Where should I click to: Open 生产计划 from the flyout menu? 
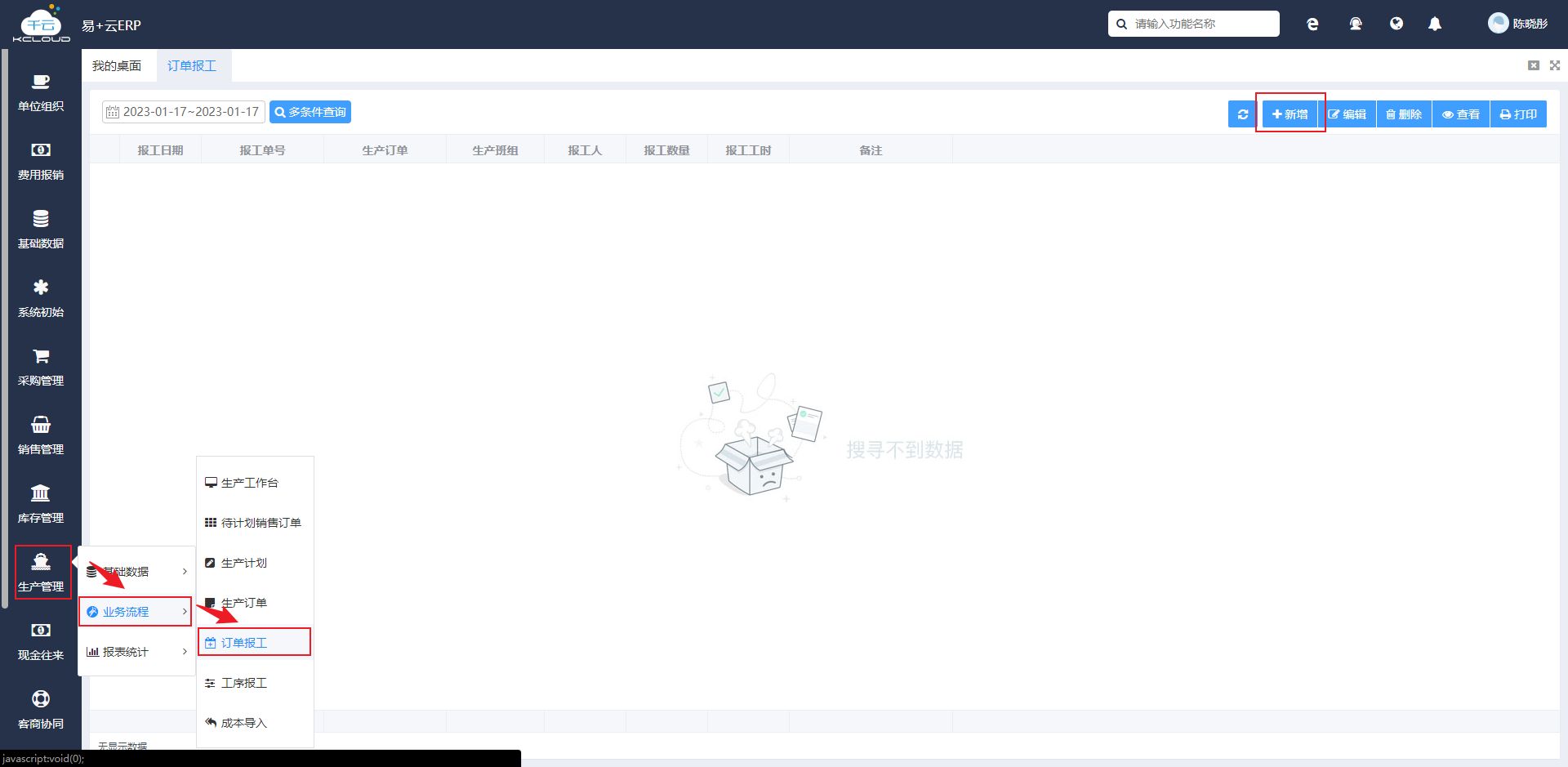(x=255, y=563)
